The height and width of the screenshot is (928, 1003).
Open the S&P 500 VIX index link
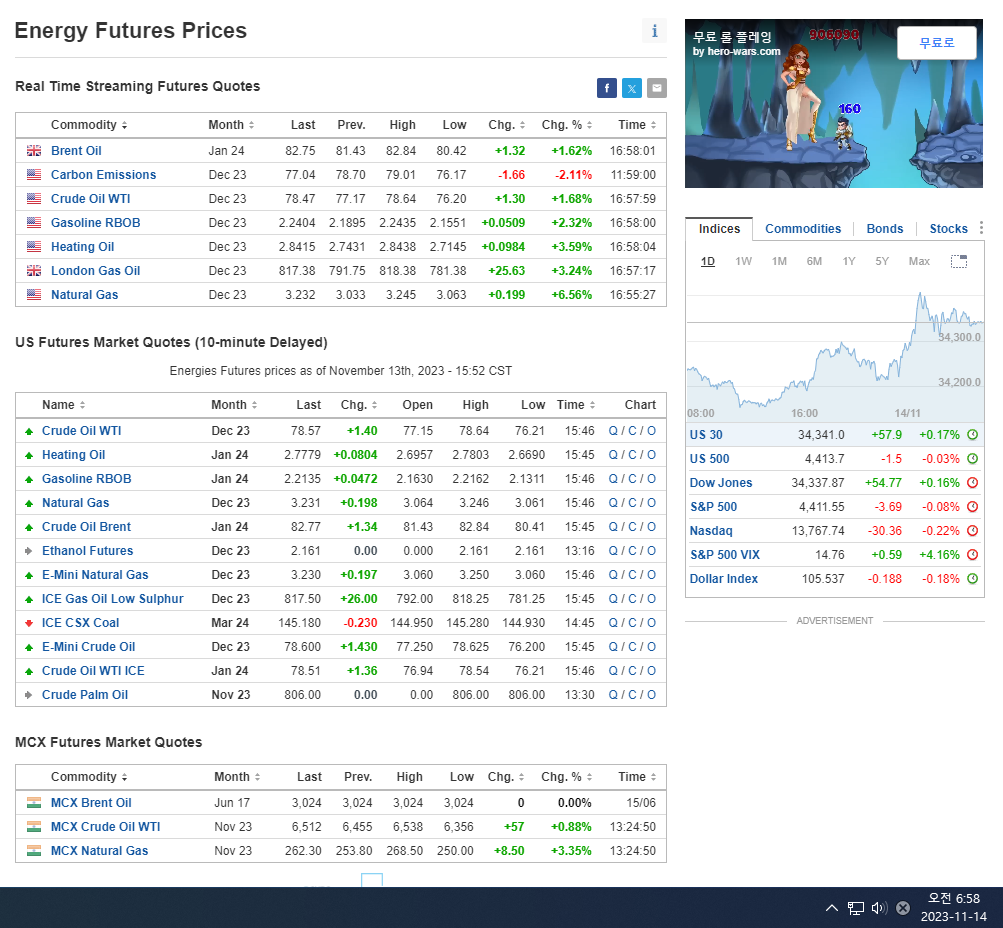(725, 554)
